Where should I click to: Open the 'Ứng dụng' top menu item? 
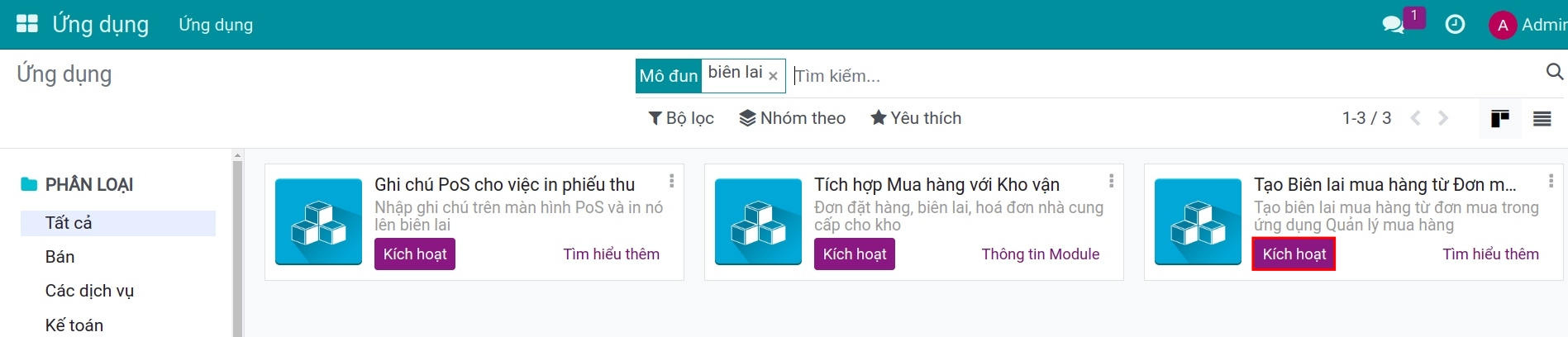pos(216,25)
